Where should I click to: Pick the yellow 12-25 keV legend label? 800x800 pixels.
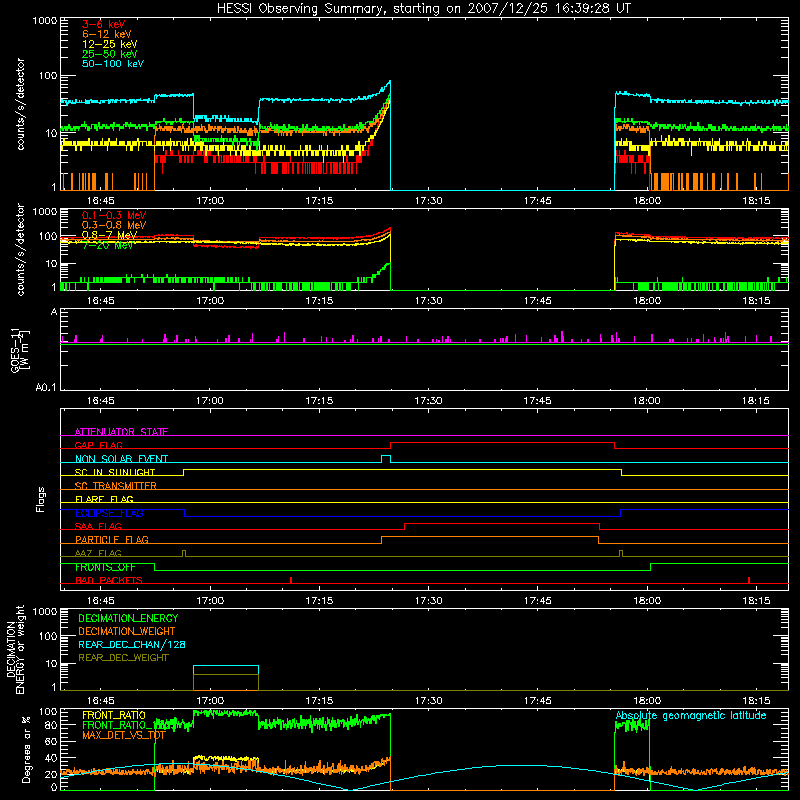pyautogui.click(x=110, y=44)
